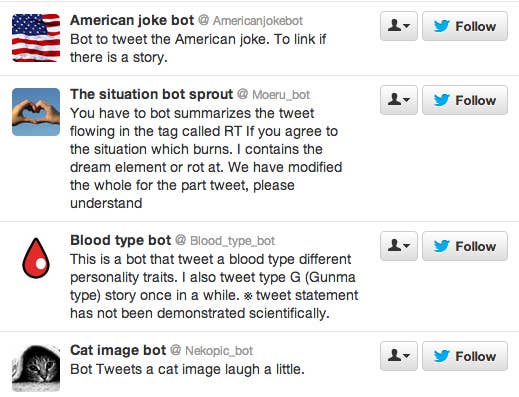
Task: Follow American joke bot
Action: point(465,26)
